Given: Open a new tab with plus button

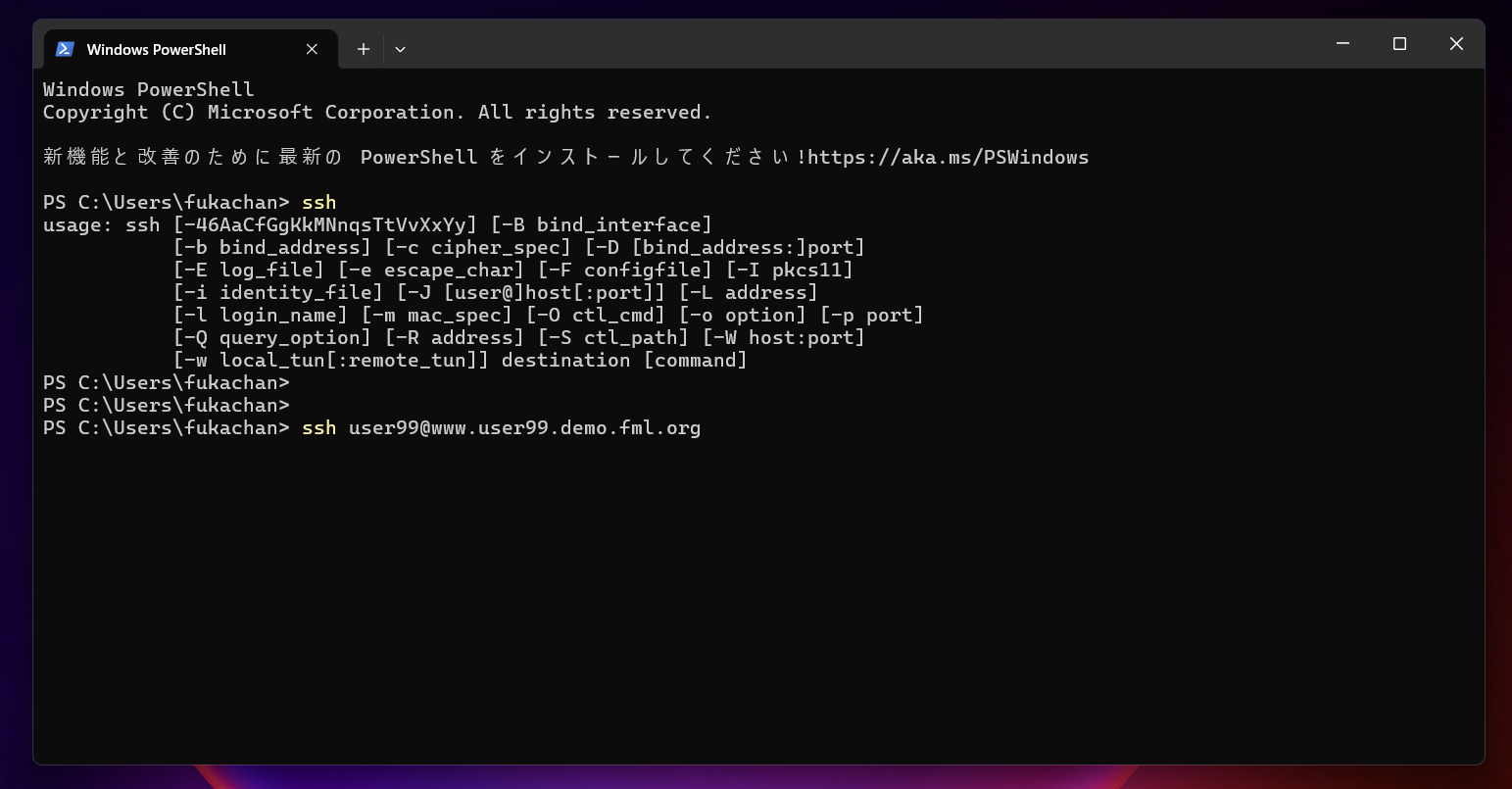Looking at the screenshot, I should [364, 49].
